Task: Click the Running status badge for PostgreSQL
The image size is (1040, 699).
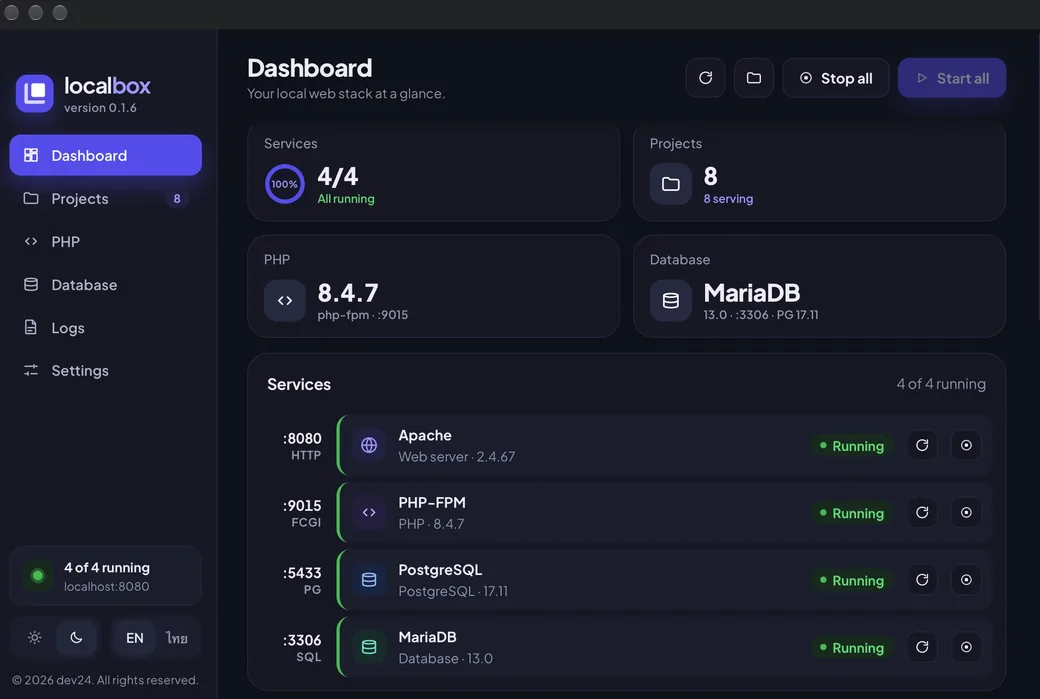Action: tap(852, 580)
